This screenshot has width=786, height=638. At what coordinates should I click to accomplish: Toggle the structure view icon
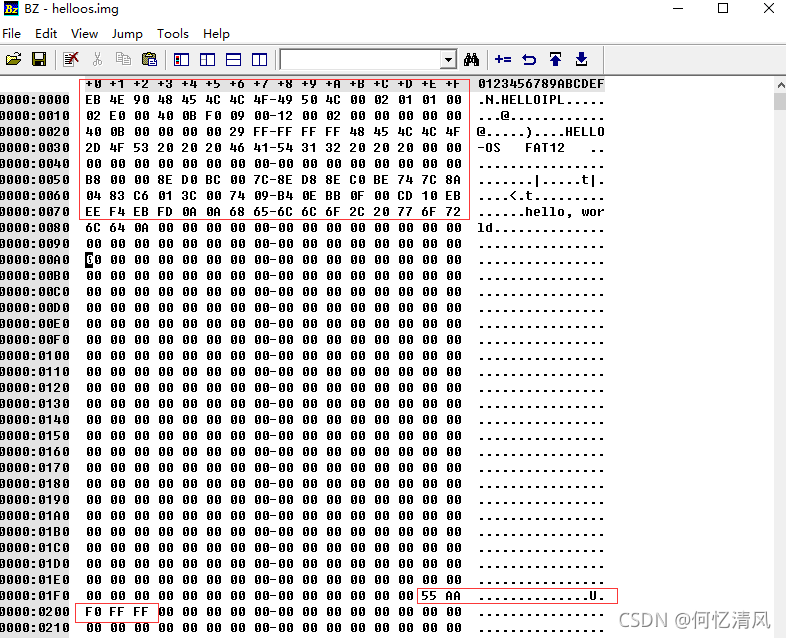(208, 60)
